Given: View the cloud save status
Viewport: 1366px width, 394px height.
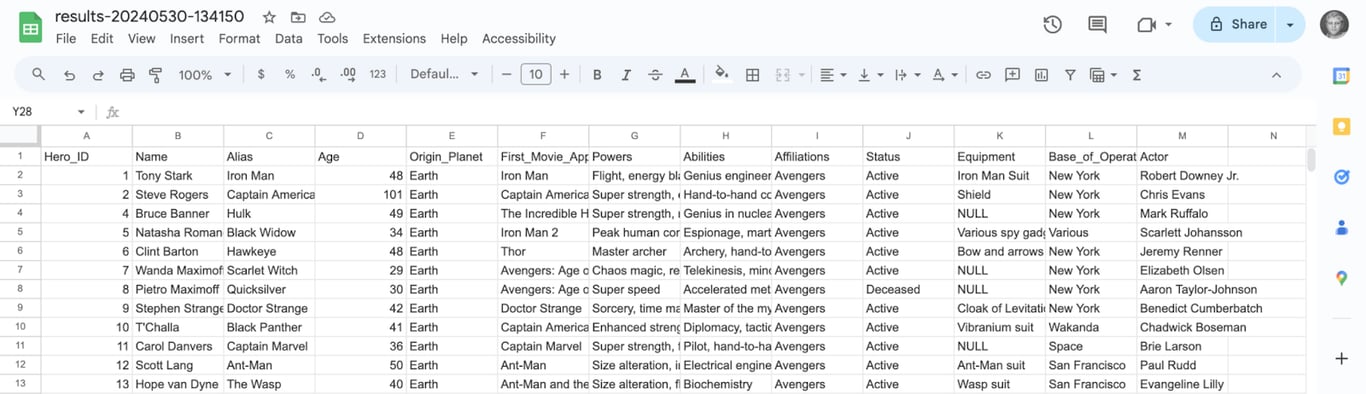Looking at the screenshot, I should coord(327,17).
